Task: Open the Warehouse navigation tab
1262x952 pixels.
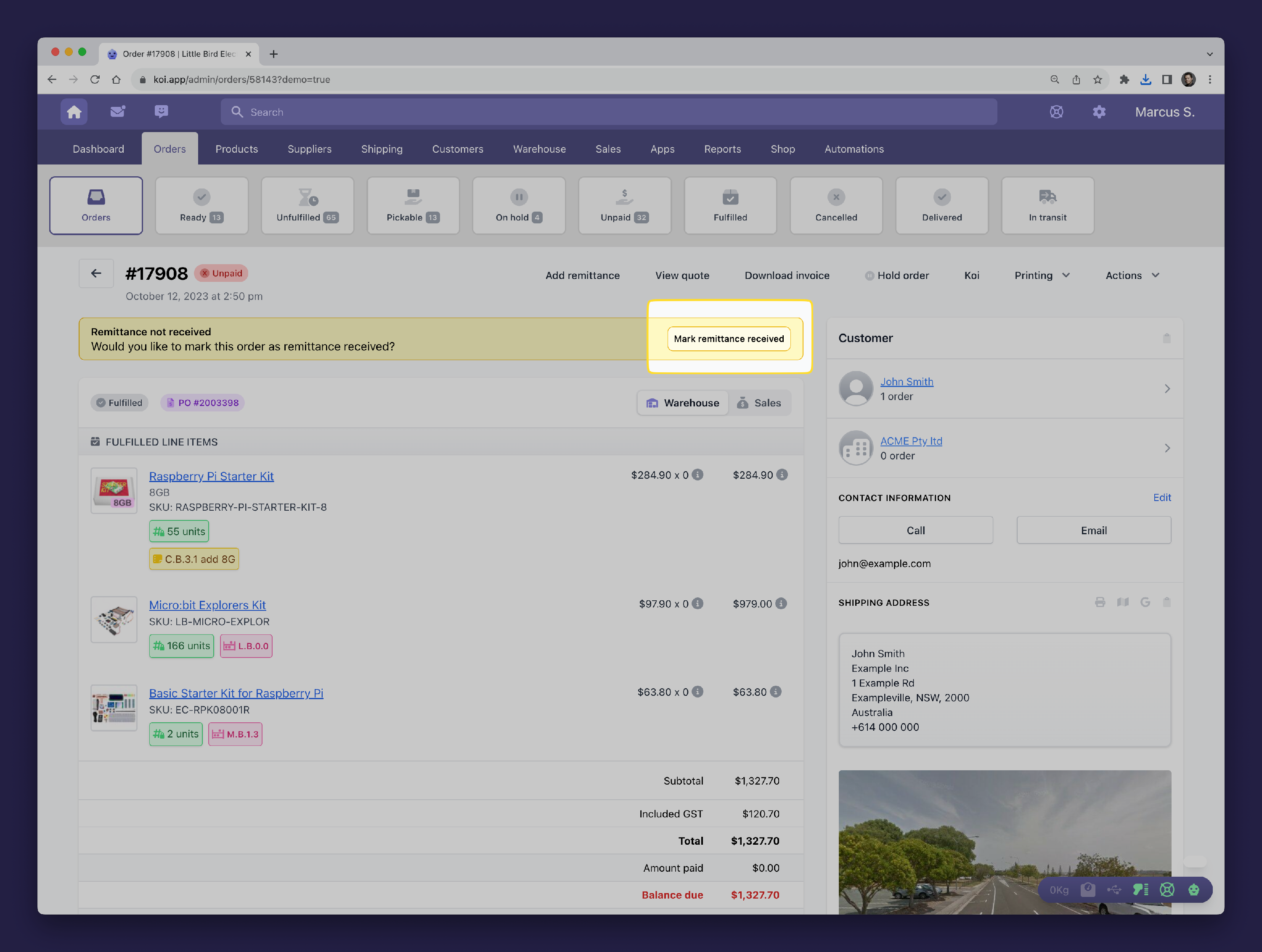Action: (539, 149)
